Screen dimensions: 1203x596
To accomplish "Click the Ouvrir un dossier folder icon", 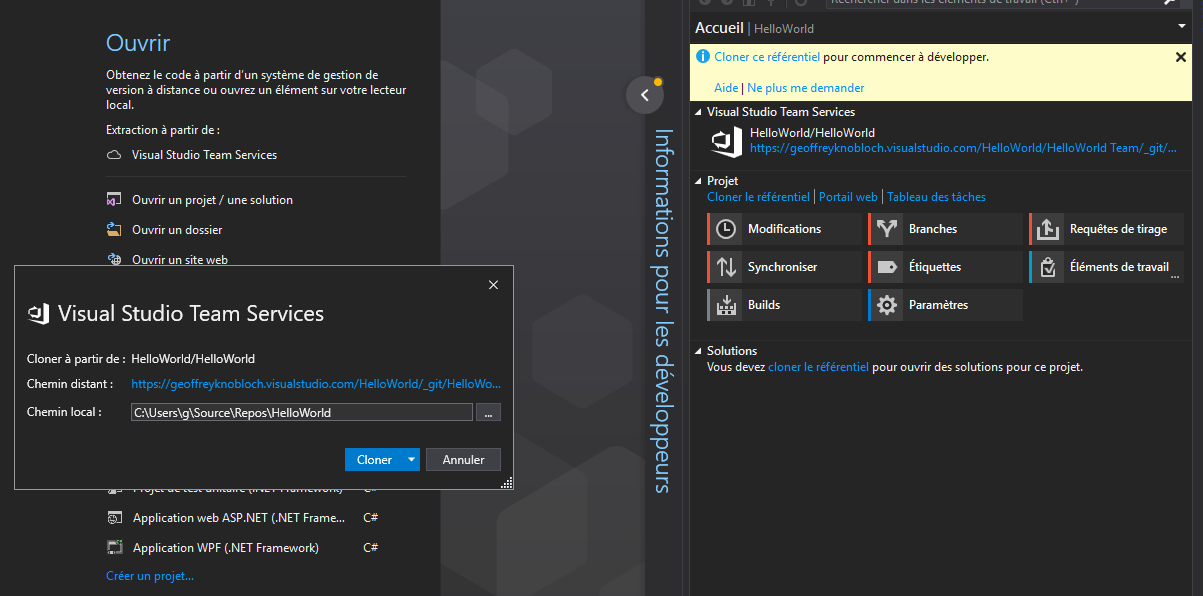I will 114,230.
